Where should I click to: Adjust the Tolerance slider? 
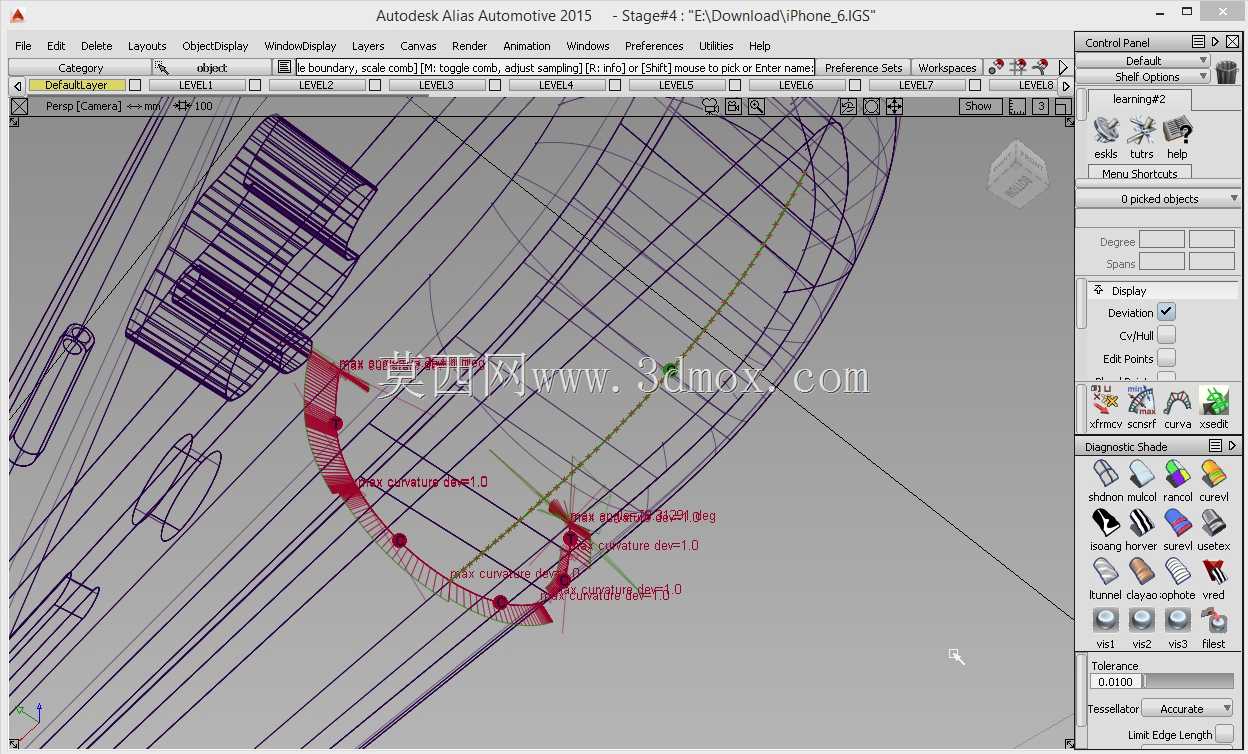1188,681
